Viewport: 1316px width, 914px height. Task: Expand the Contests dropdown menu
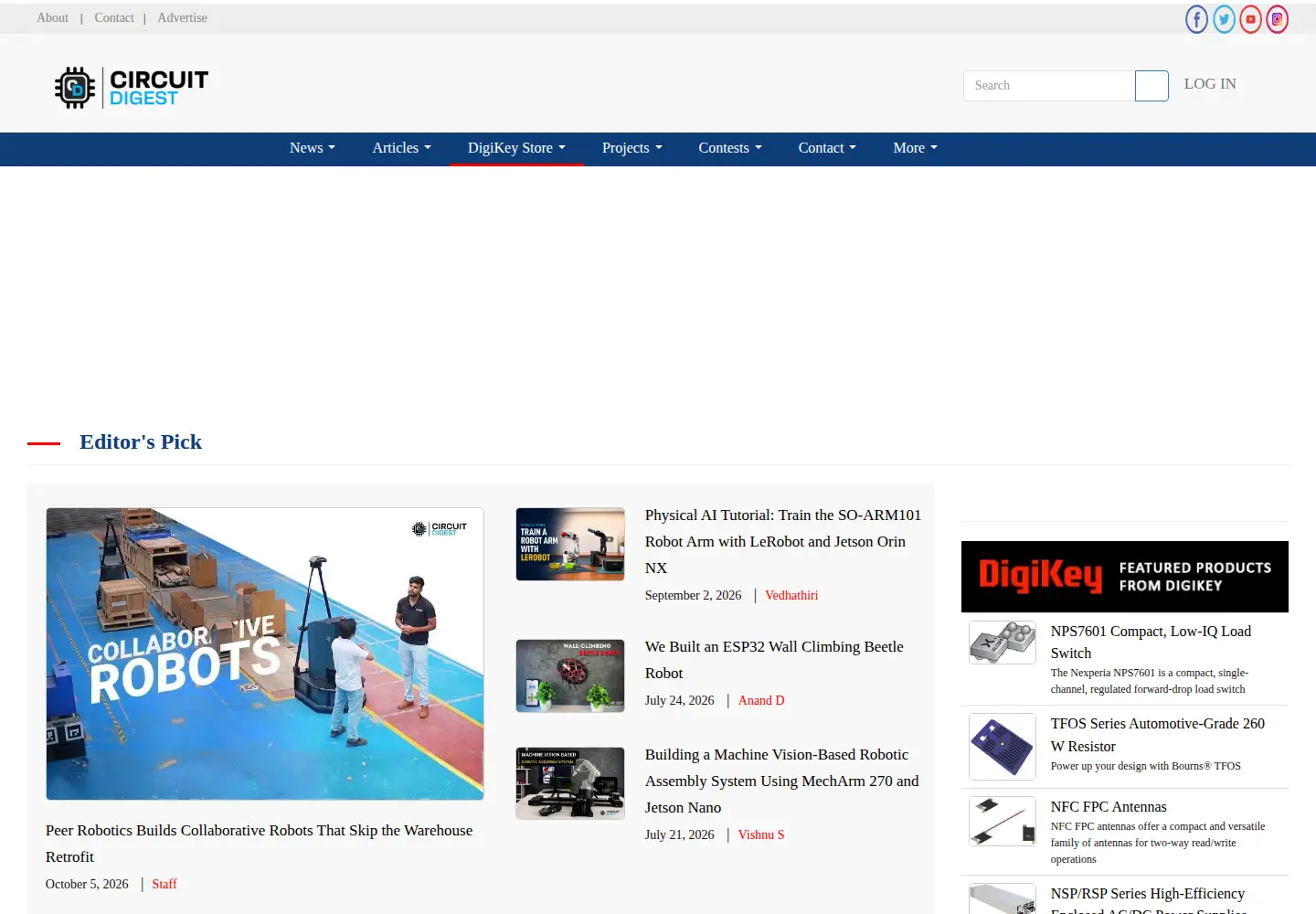coord(730,148)
